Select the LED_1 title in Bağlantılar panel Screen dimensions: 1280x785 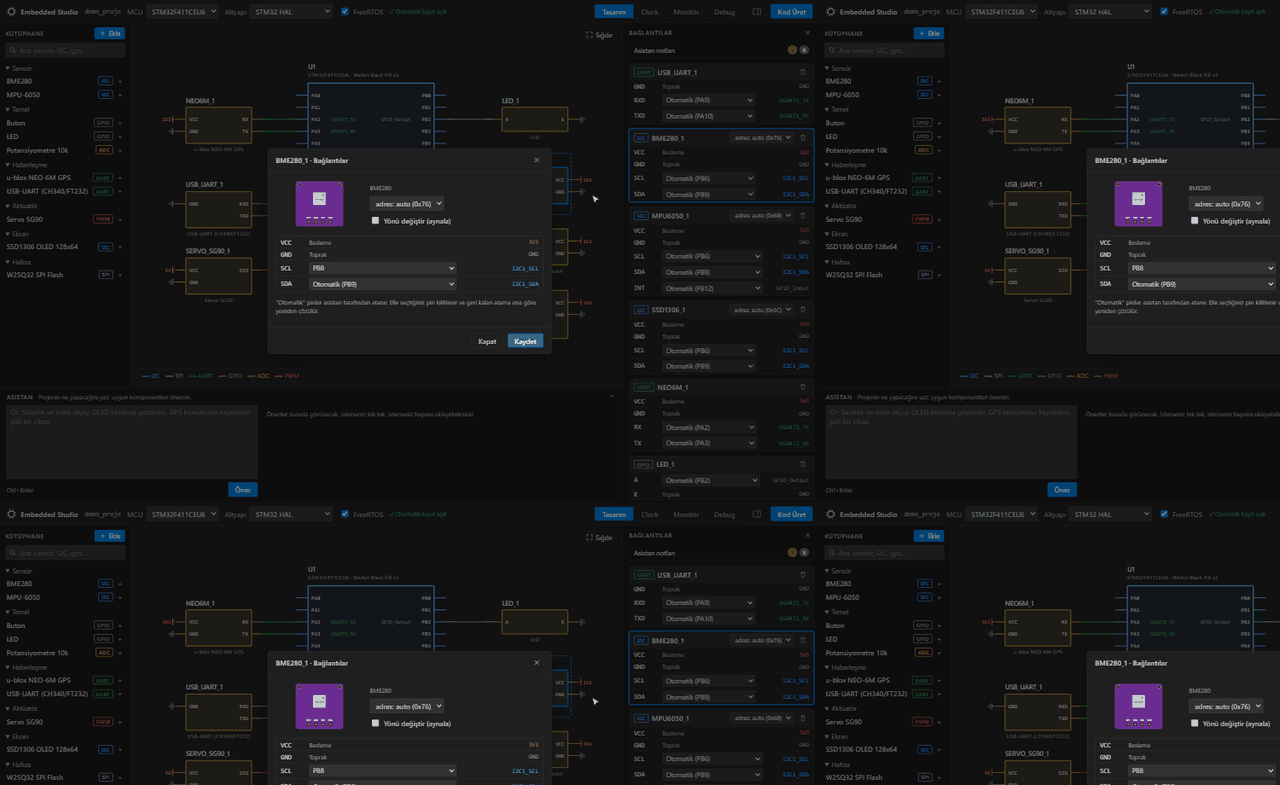[666, 464]
